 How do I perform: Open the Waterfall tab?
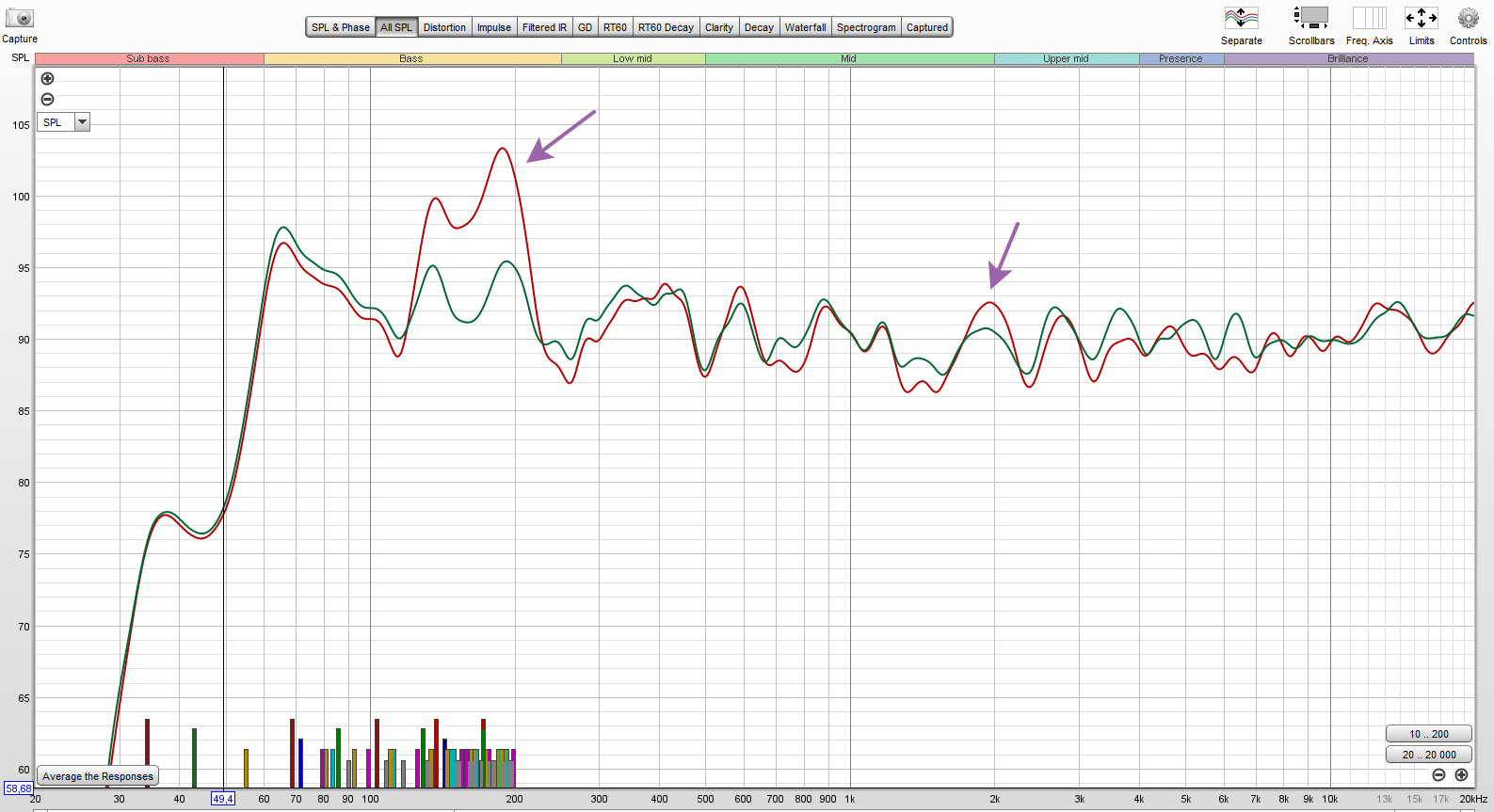pos(806,27)
